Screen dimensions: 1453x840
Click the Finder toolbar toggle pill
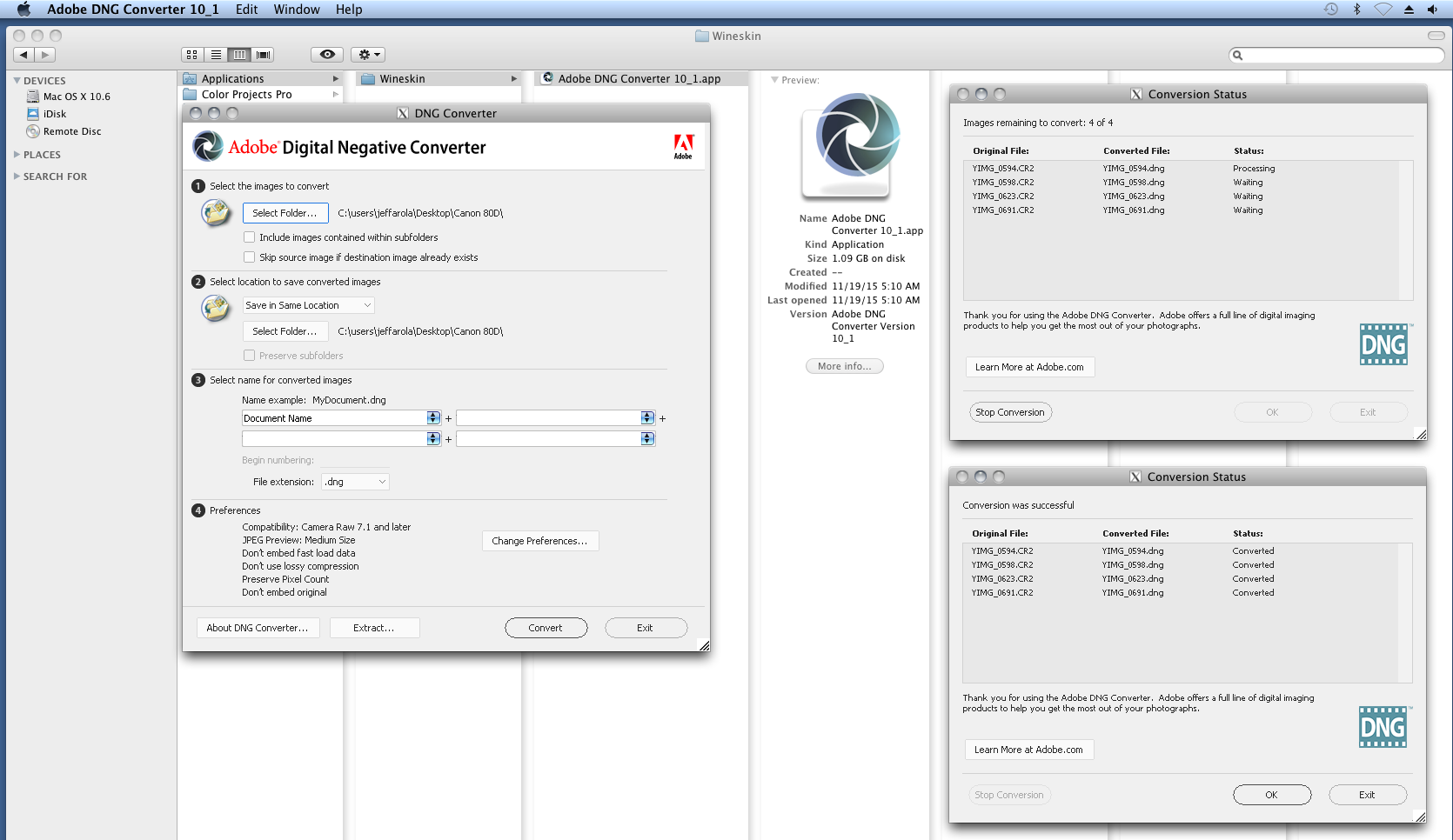1436,36
